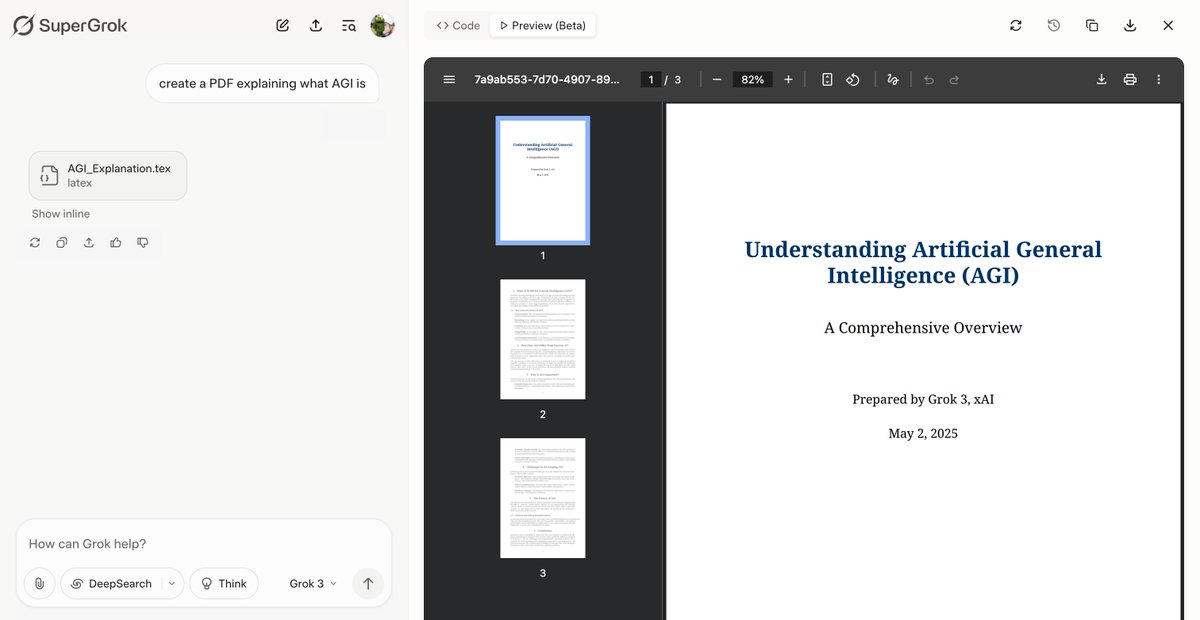Close the preview panel
1200x620 pixels.
point(1168,25)
